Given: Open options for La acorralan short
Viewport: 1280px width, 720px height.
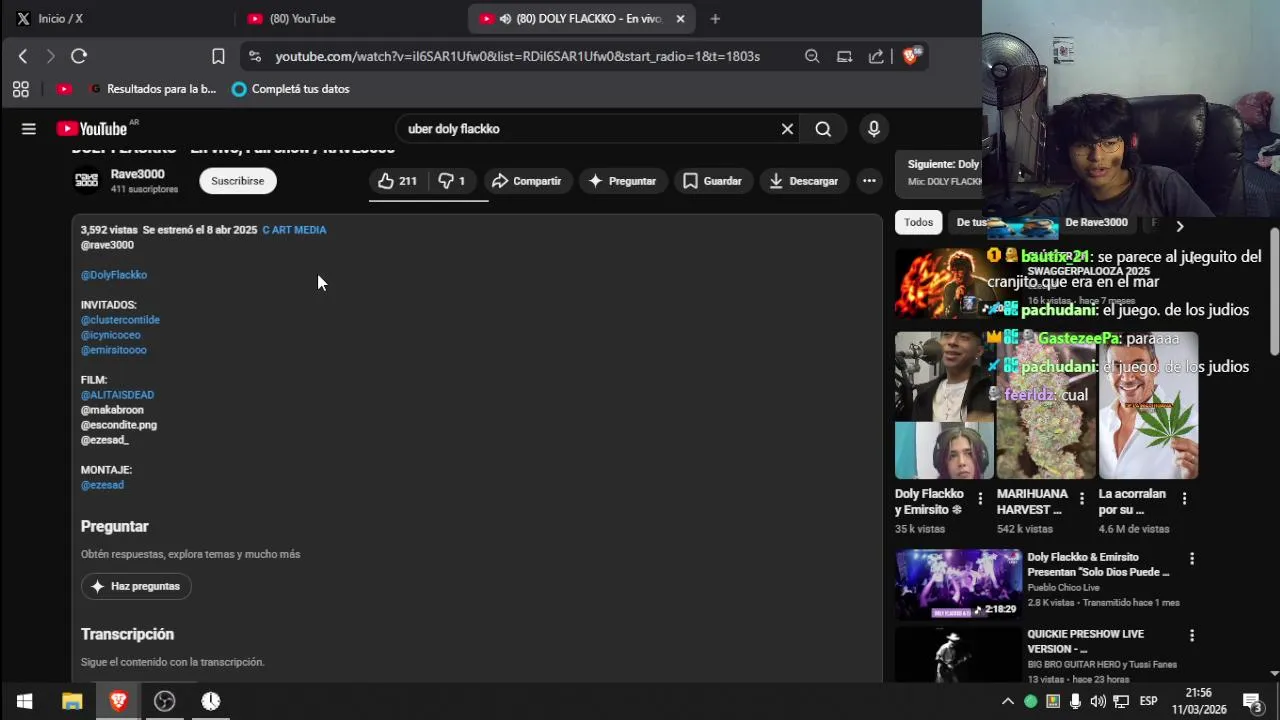Looking at the screenshot, I should 1184,498.
